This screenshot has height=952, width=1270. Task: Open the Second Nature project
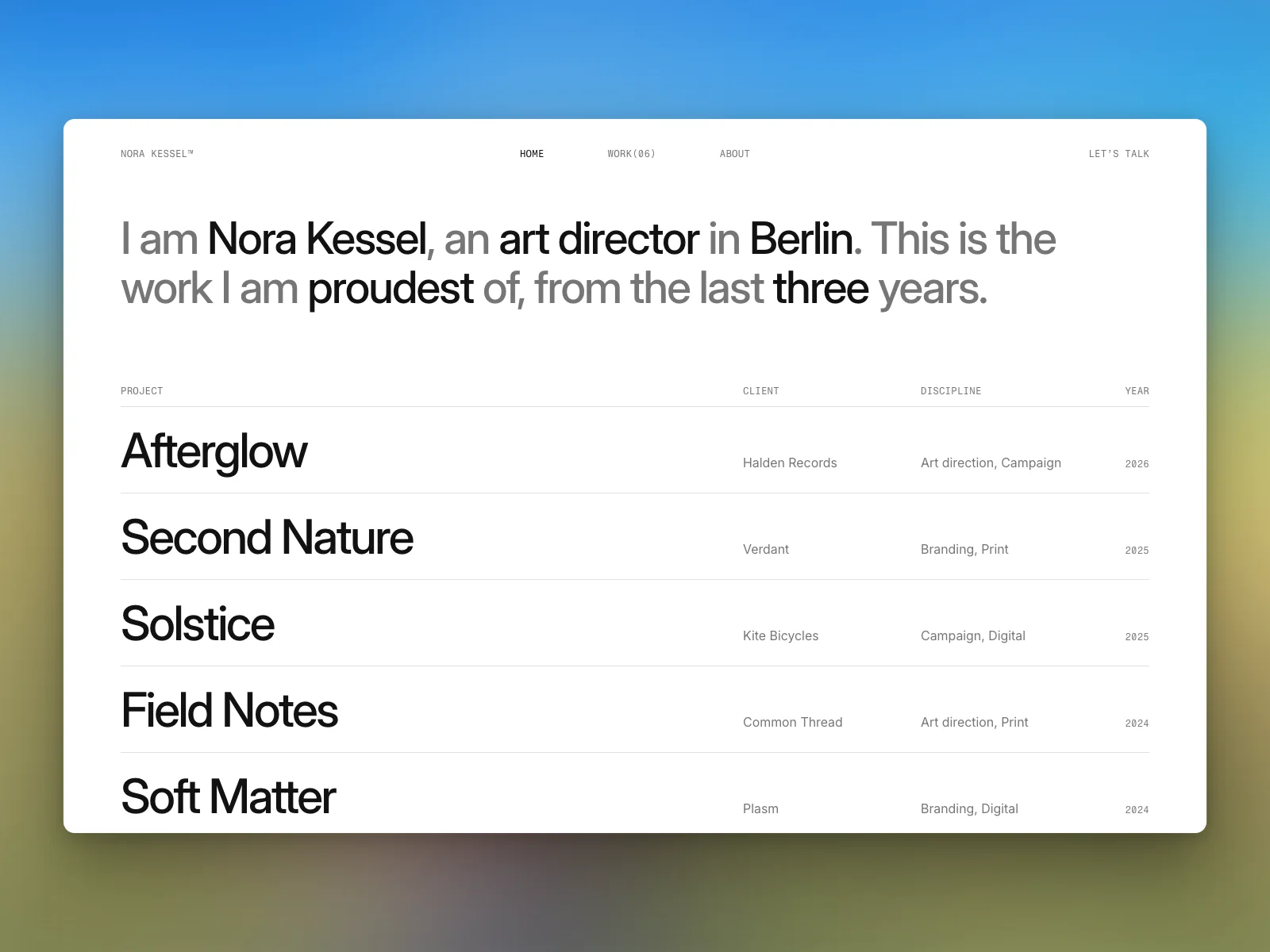click(267, 537)
